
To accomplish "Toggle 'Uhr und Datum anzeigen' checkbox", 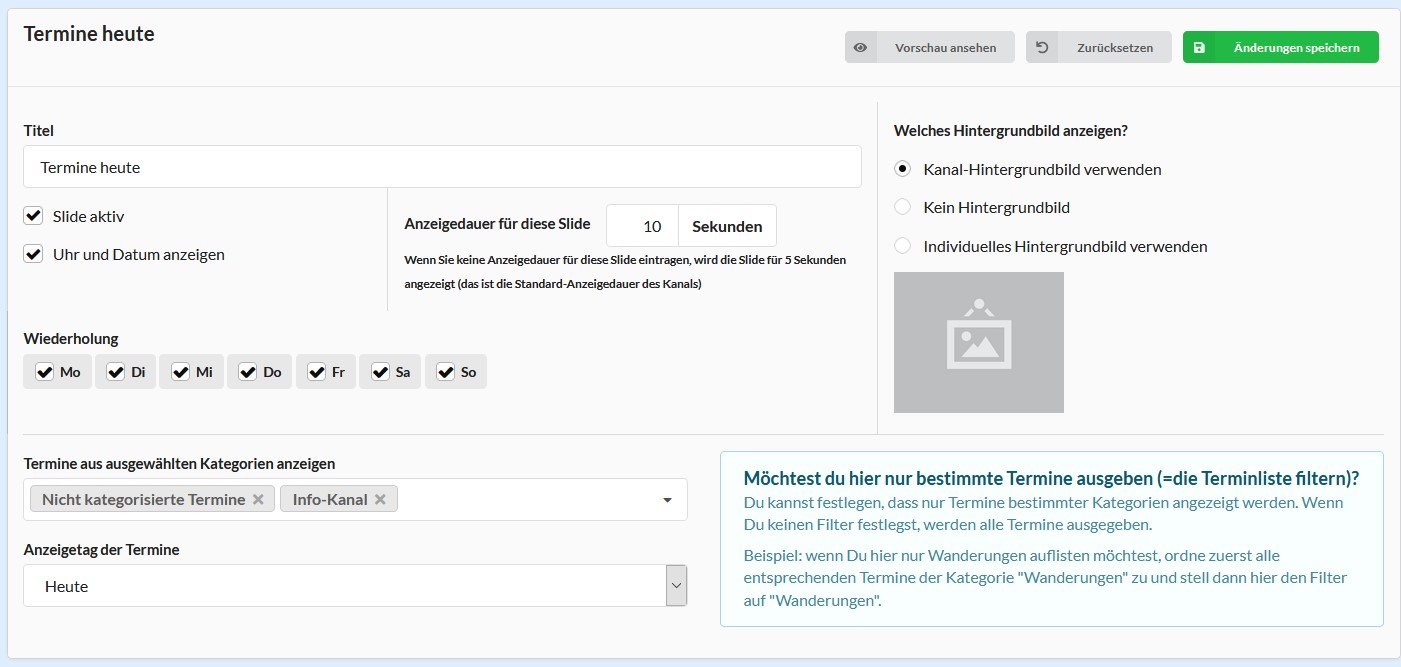I will pyautogui.click(x=34, y=254).
